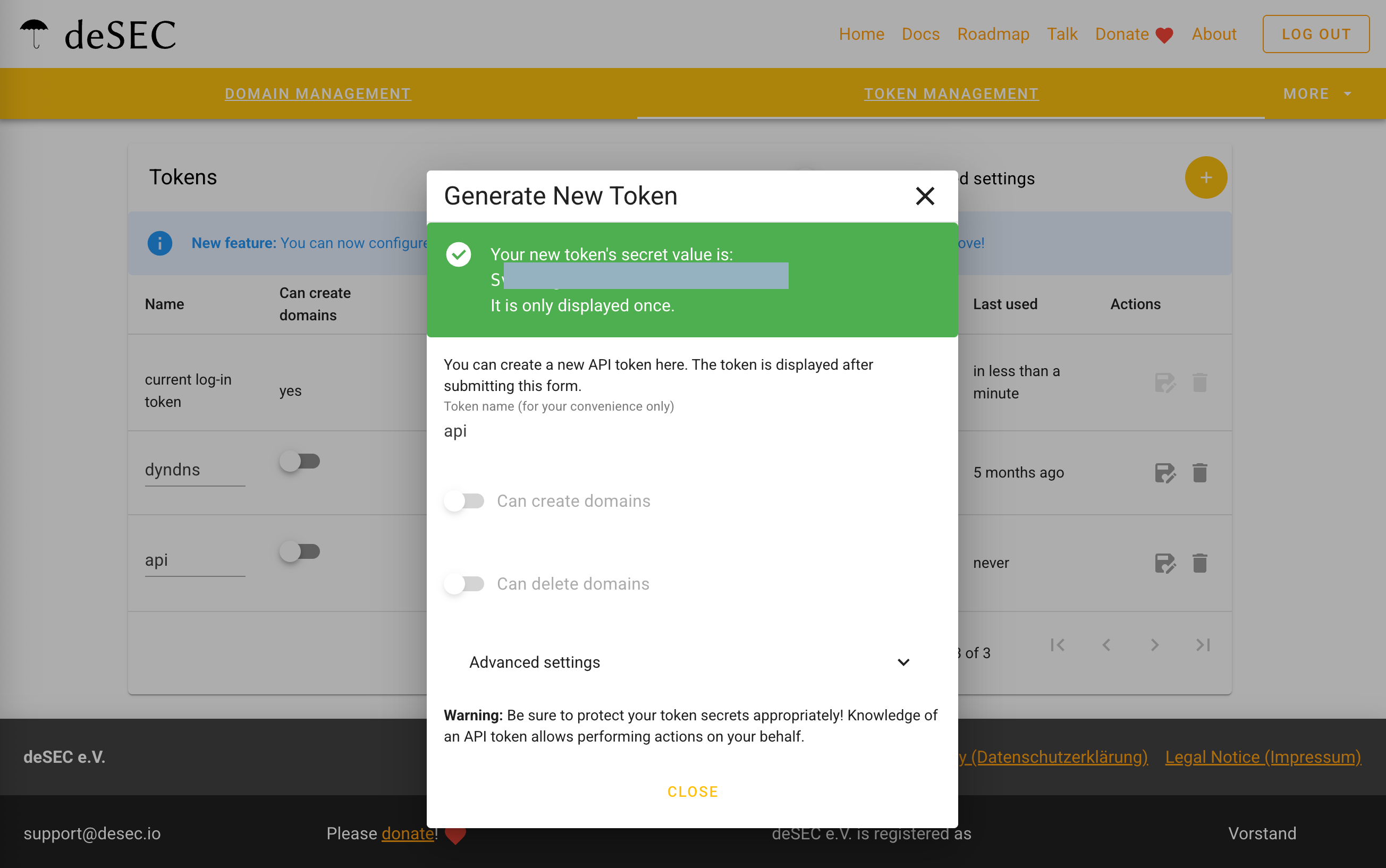1386x868 pixels.
Task: Go to first page of tokens table
Action: coord(1058,645)
